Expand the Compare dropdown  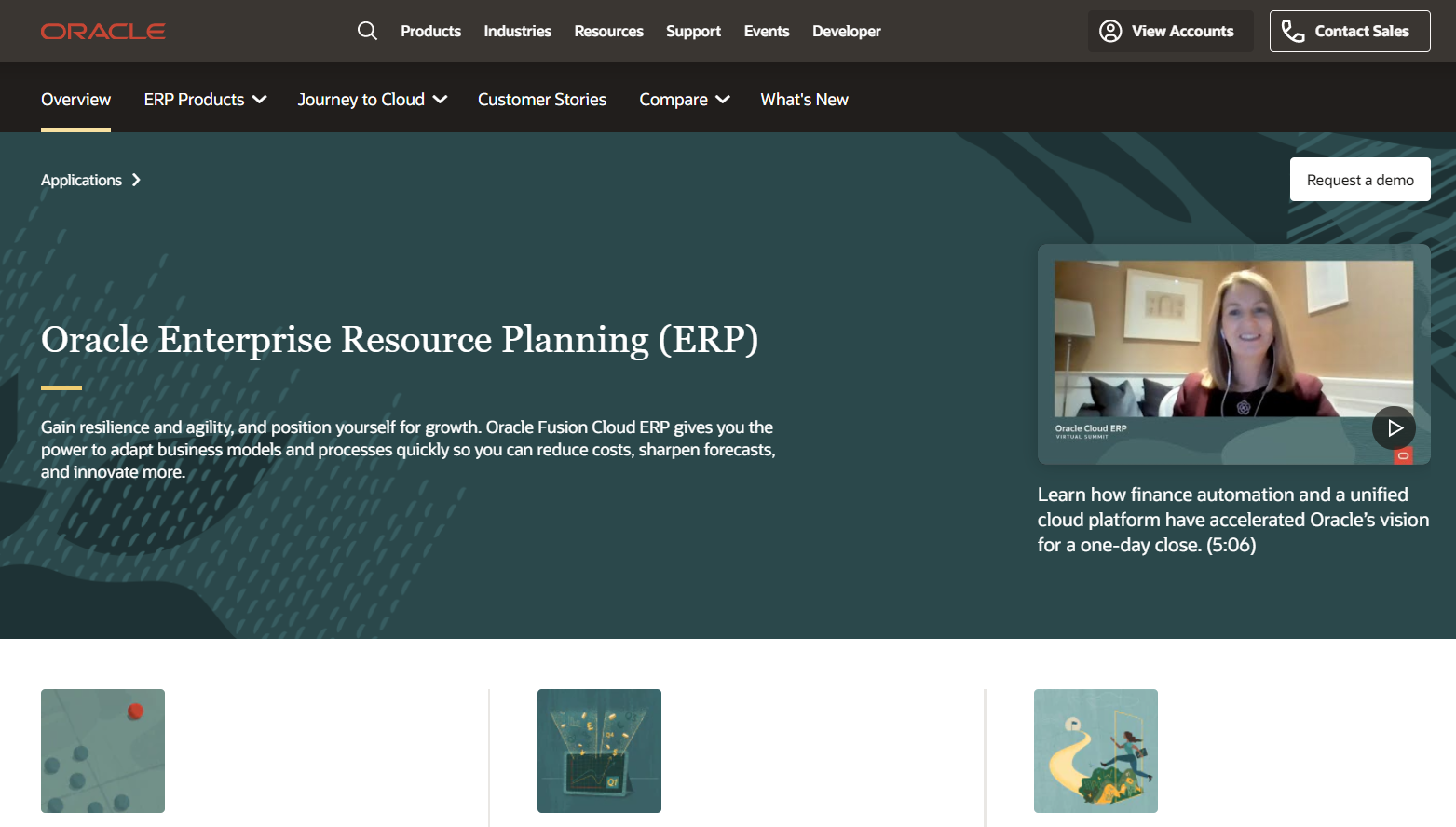pos(685,100)
